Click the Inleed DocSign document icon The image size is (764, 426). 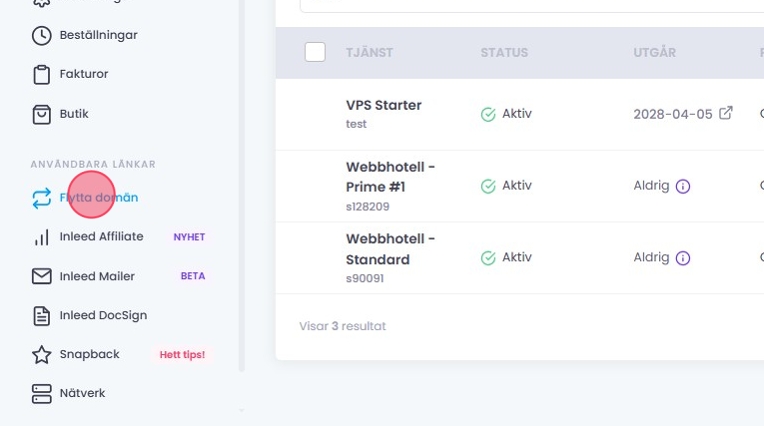(x=41, y=315)
